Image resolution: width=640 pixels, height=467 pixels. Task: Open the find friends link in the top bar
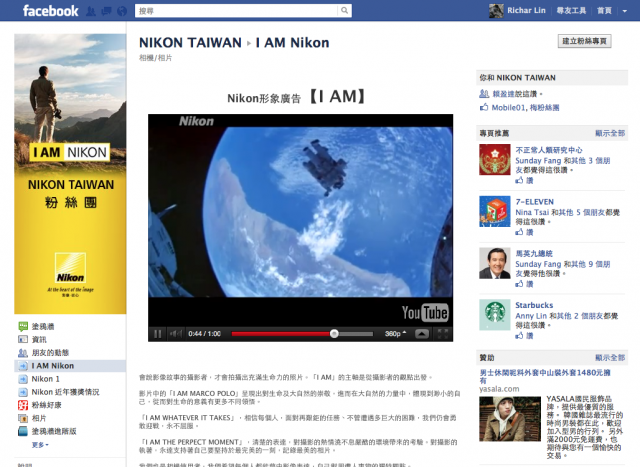[571, 11]
